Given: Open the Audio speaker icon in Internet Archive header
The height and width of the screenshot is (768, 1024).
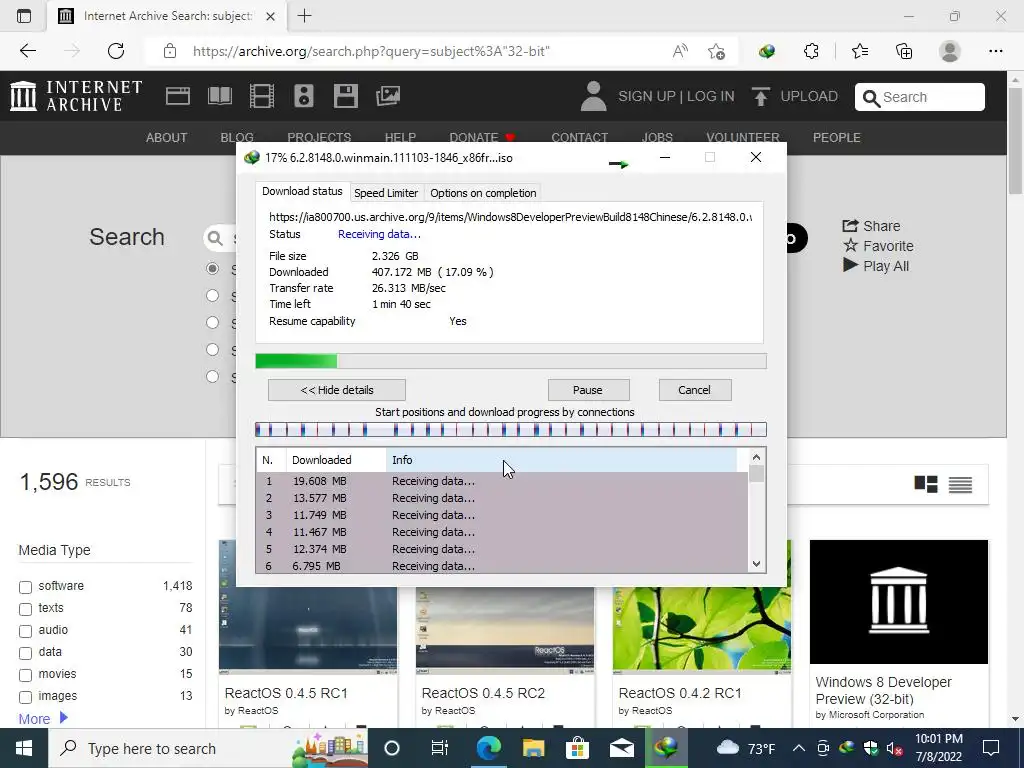Looking at the screenshot, I should (x=304, y=96).
